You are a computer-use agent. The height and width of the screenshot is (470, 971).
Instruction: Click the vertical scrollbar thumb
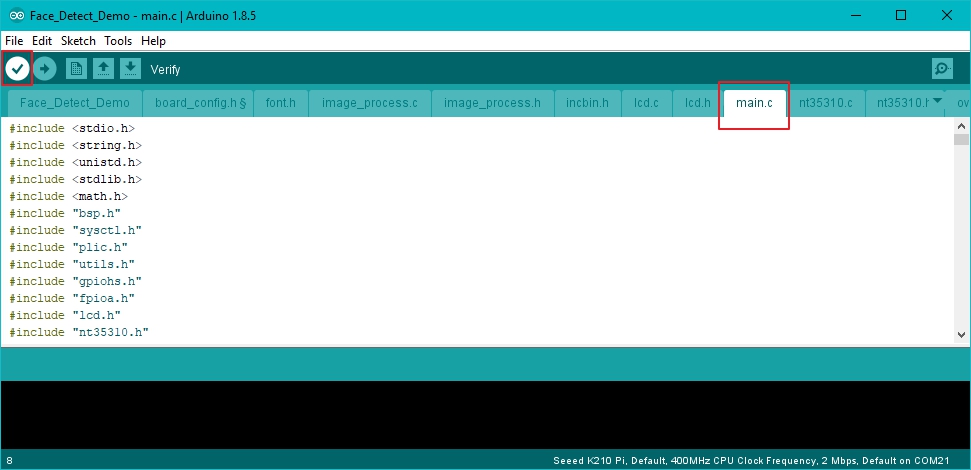pyautogui.click(x=961, y=139)
